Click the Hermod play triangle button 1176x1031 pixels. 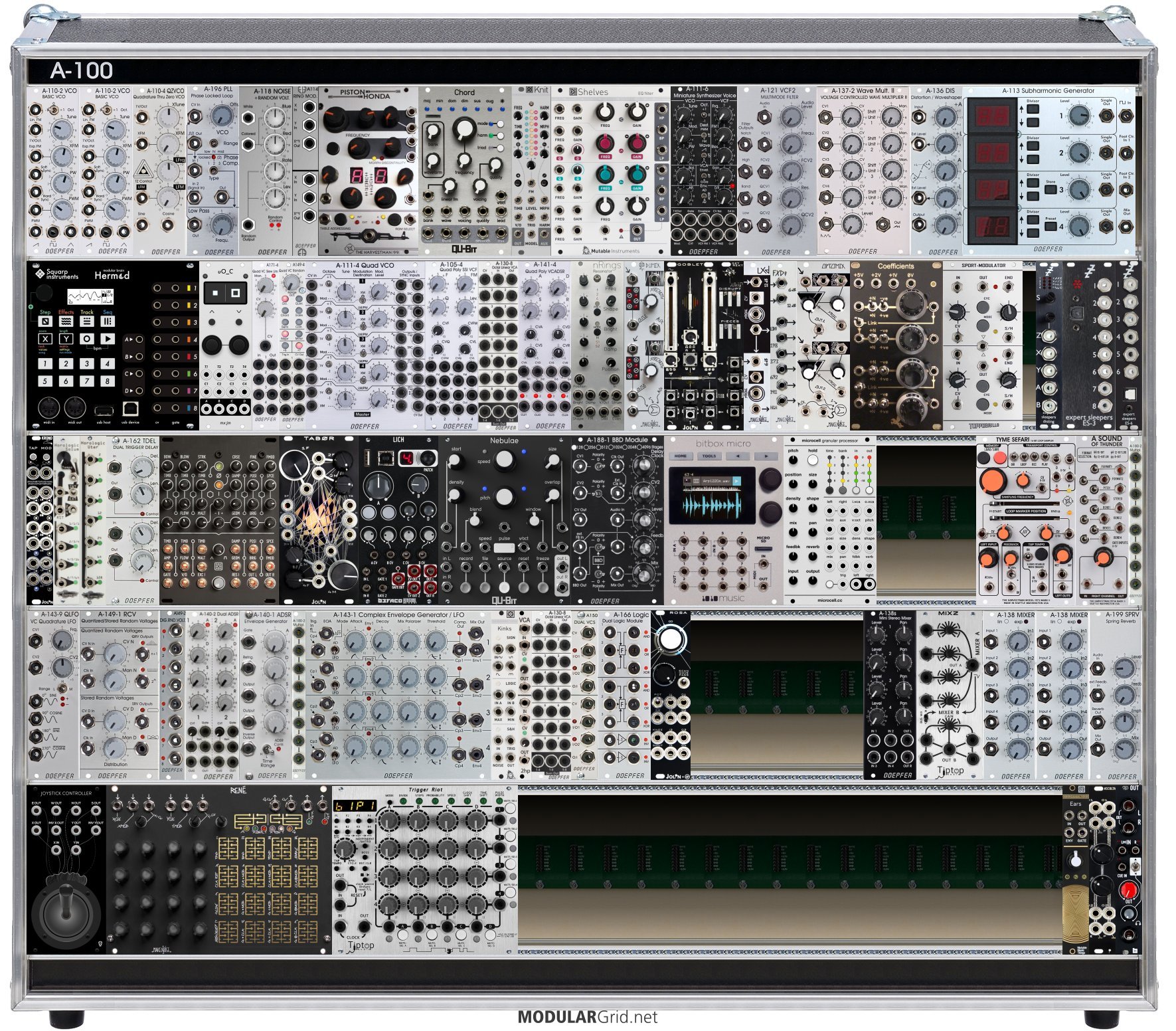tap(108, 339)
